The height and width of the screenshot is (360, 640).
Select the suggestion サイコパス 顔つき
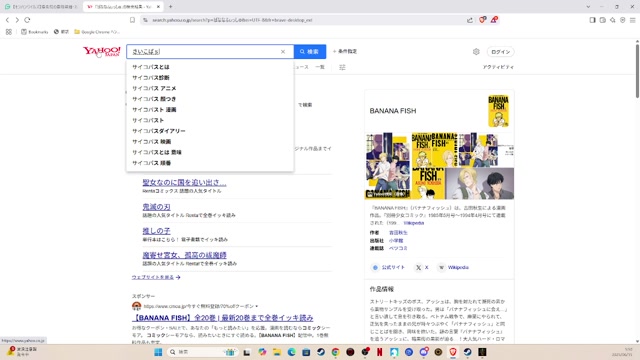(x=210, y=99)
